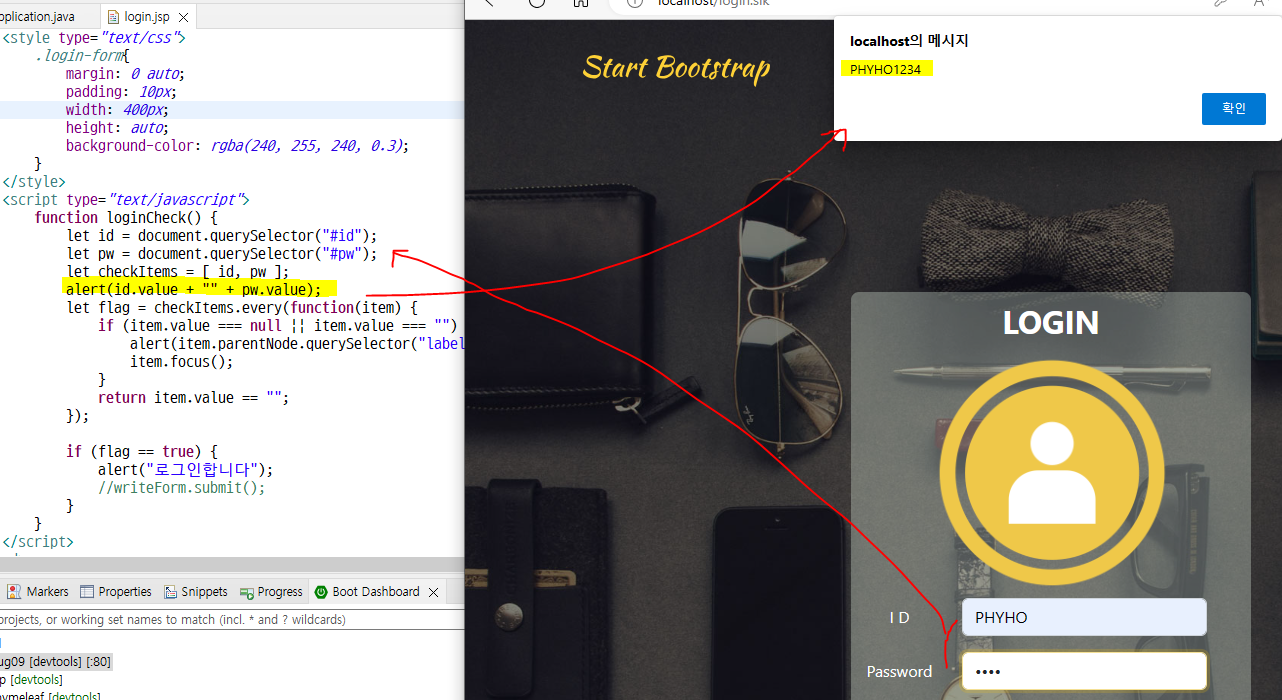Click the 'item.focus();' code line

(181, 362)
